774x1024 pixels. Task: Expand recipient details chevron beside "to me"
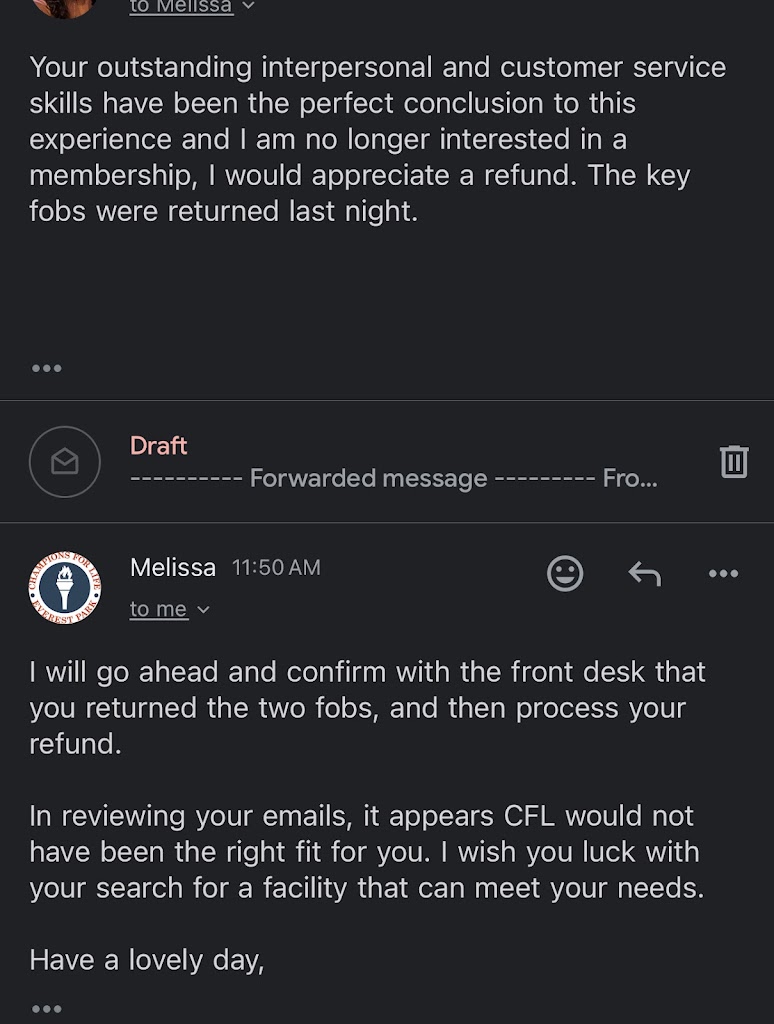204,610
